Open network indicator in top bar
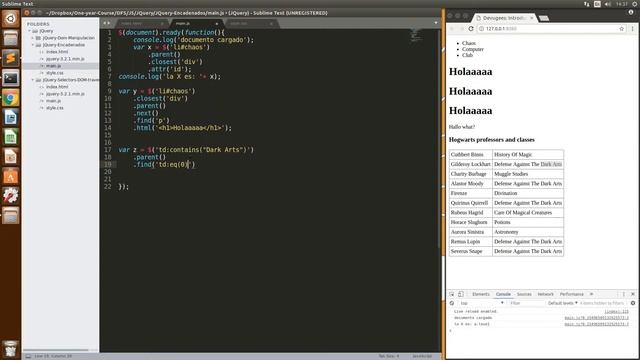The height and width of the screenshot is (360, 640). [x=587, y=4]
